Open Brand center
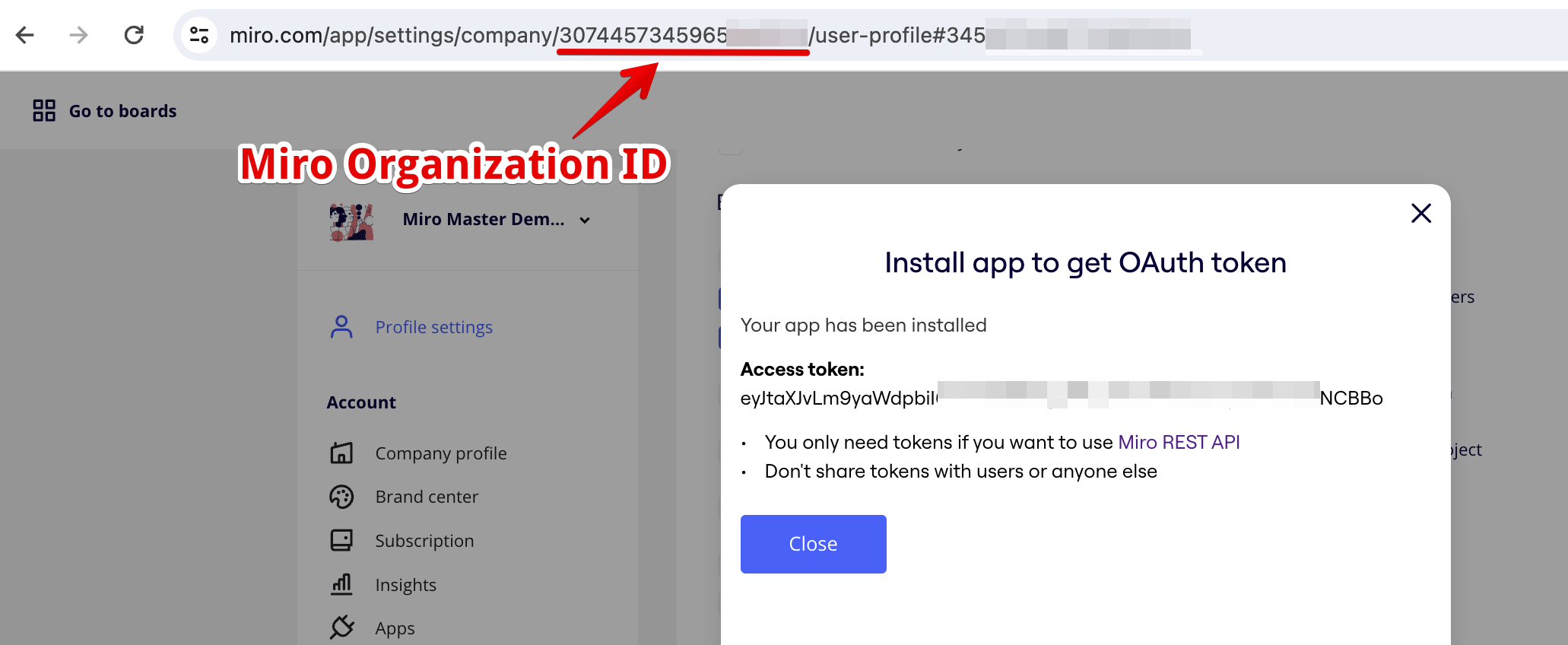The width and height of the screenshot is (1568, 645). pos(427,497)
